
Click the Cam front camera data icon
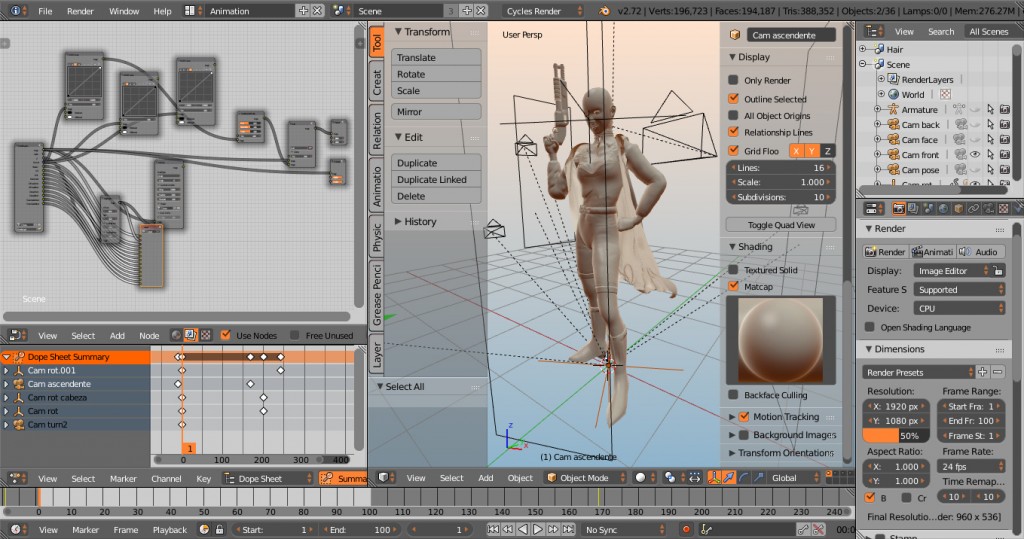coord(959,155)
